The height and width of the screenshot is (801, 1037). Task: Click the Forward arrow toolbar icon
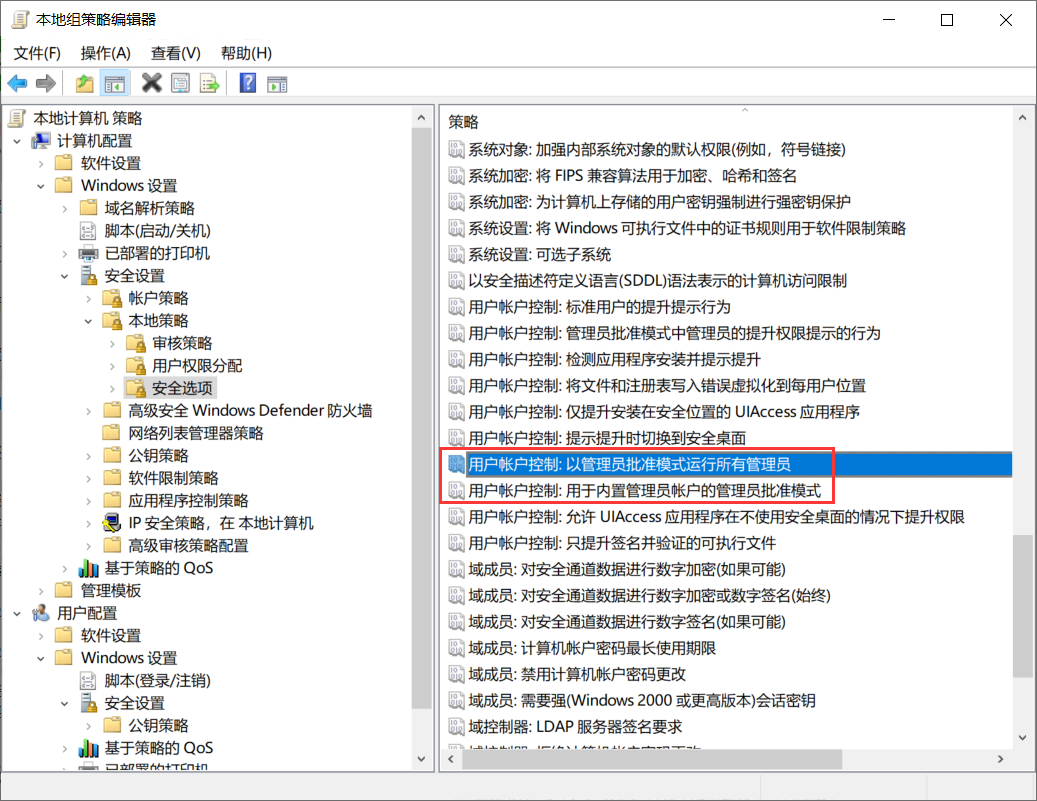[46, 83]
